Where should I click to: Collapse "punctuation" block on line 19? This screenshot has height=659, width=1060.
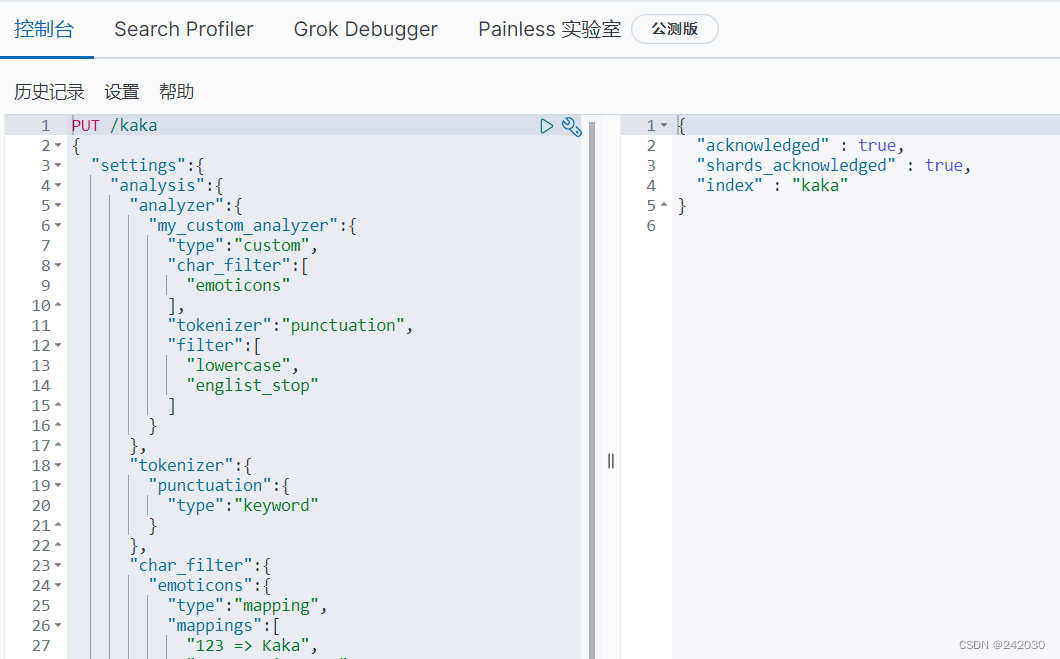(58, 485)
